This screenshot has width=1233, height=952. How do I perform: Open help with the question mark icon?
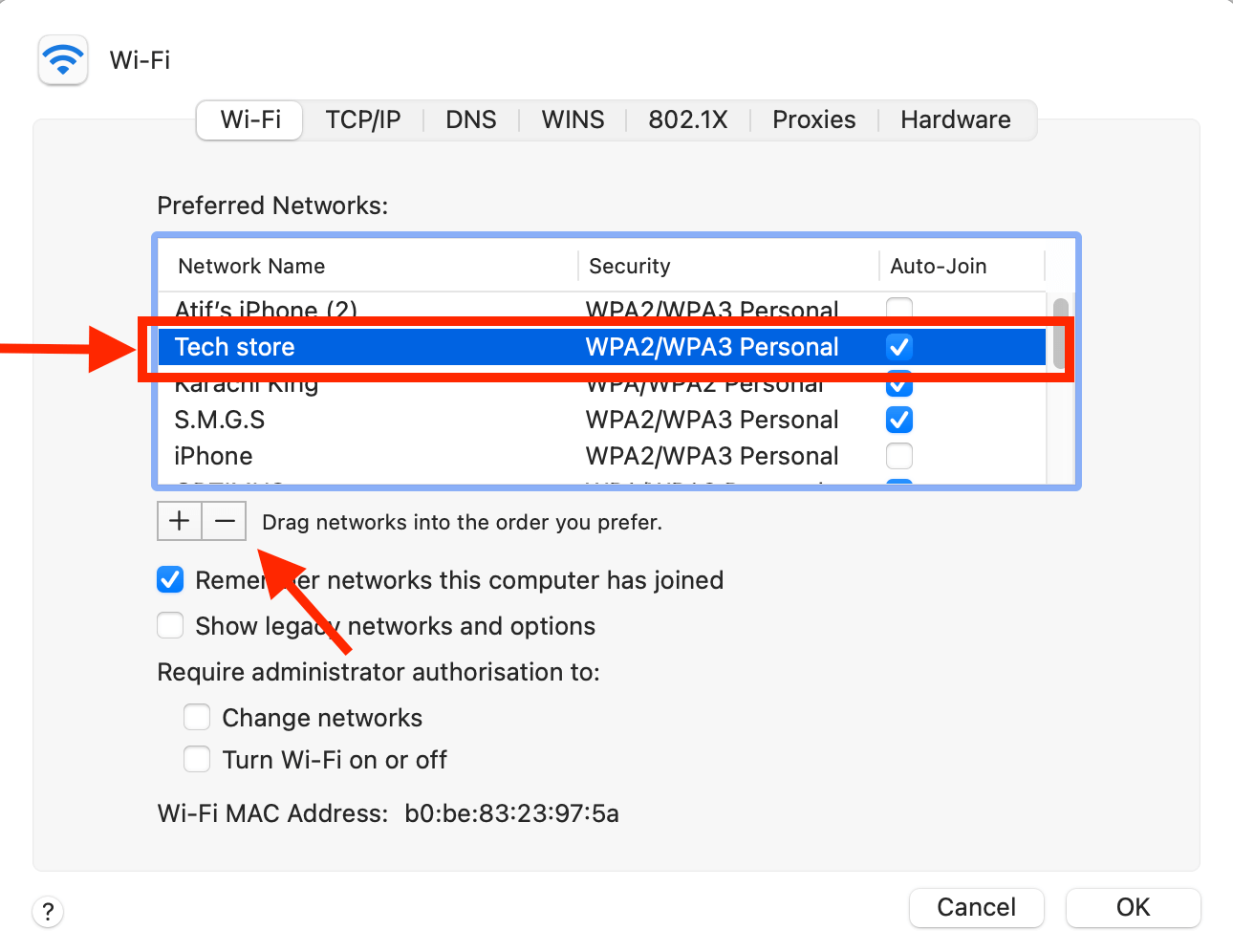(48, 911)
